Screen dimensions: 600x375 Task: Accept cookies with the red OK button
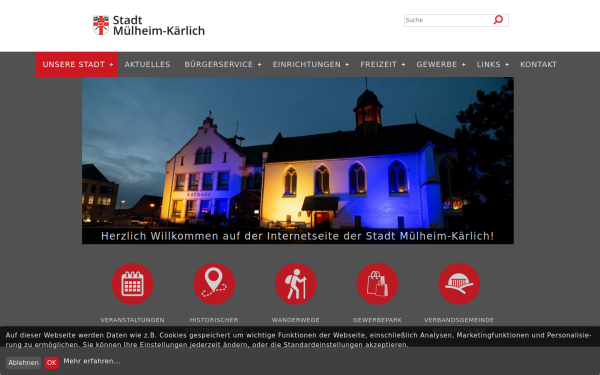click(x=52, y=362)
